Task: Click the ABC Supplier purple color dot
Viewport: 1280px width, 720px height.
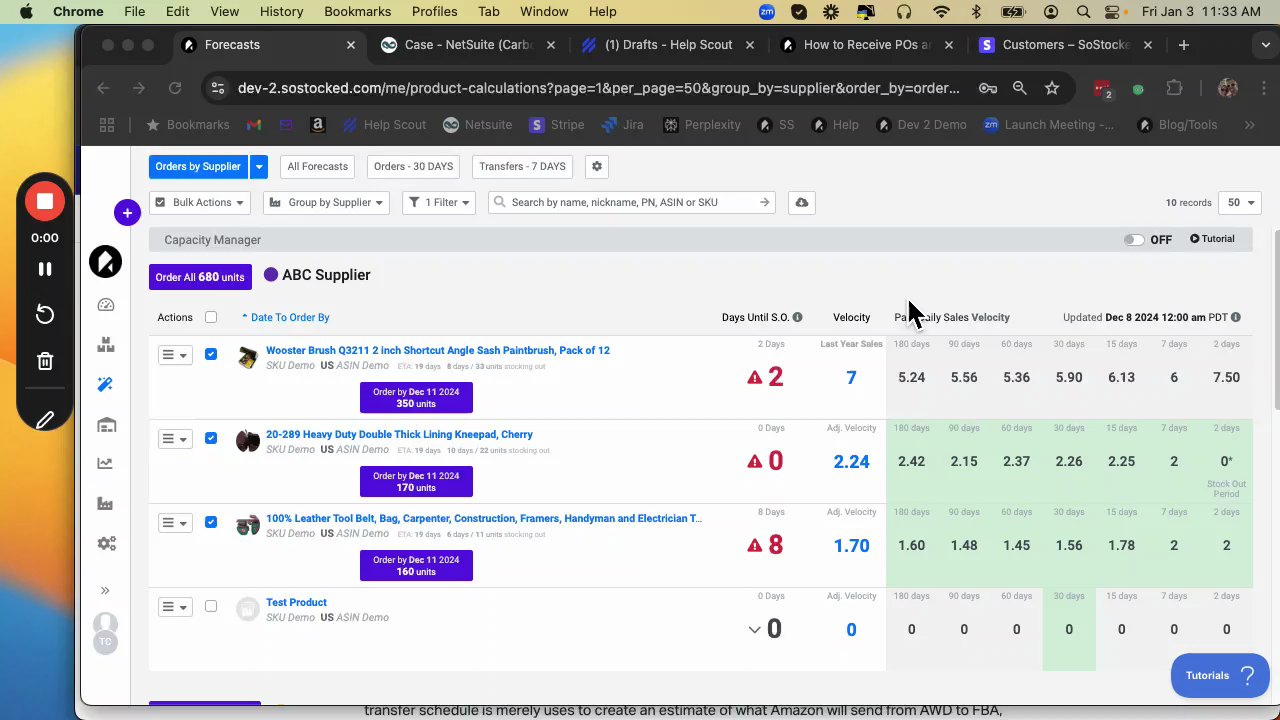Action: (x=271, y=275)
